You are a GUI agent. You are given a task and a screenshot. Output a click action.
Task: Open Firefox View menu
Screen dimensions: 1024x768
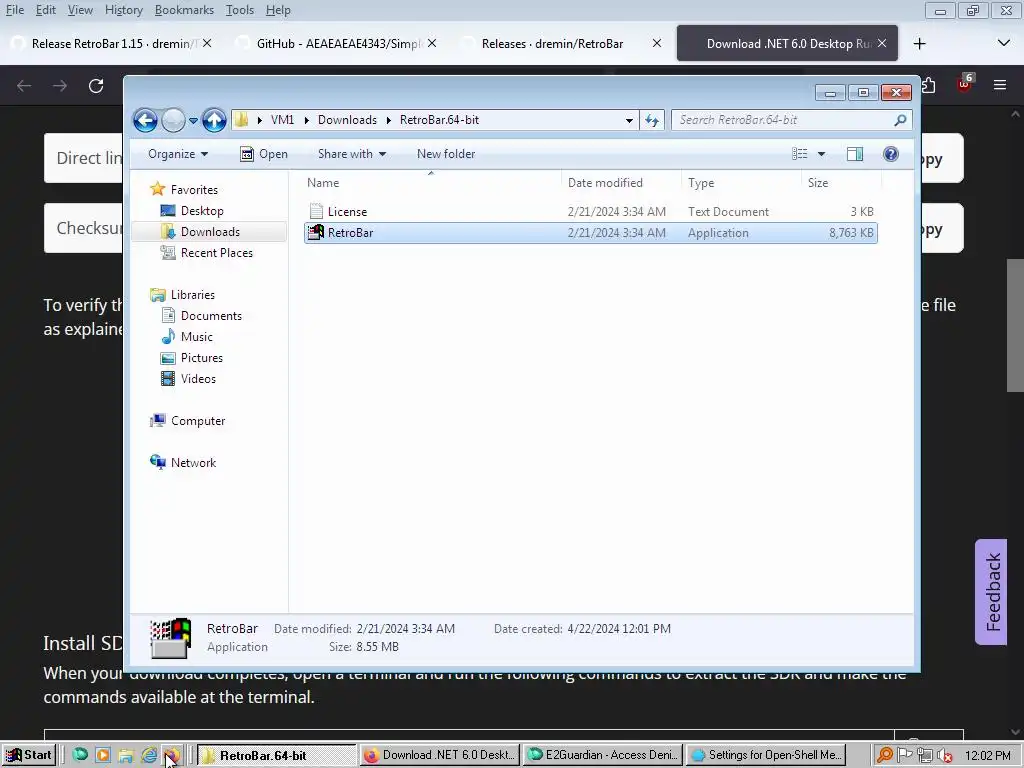pos(80,10)
